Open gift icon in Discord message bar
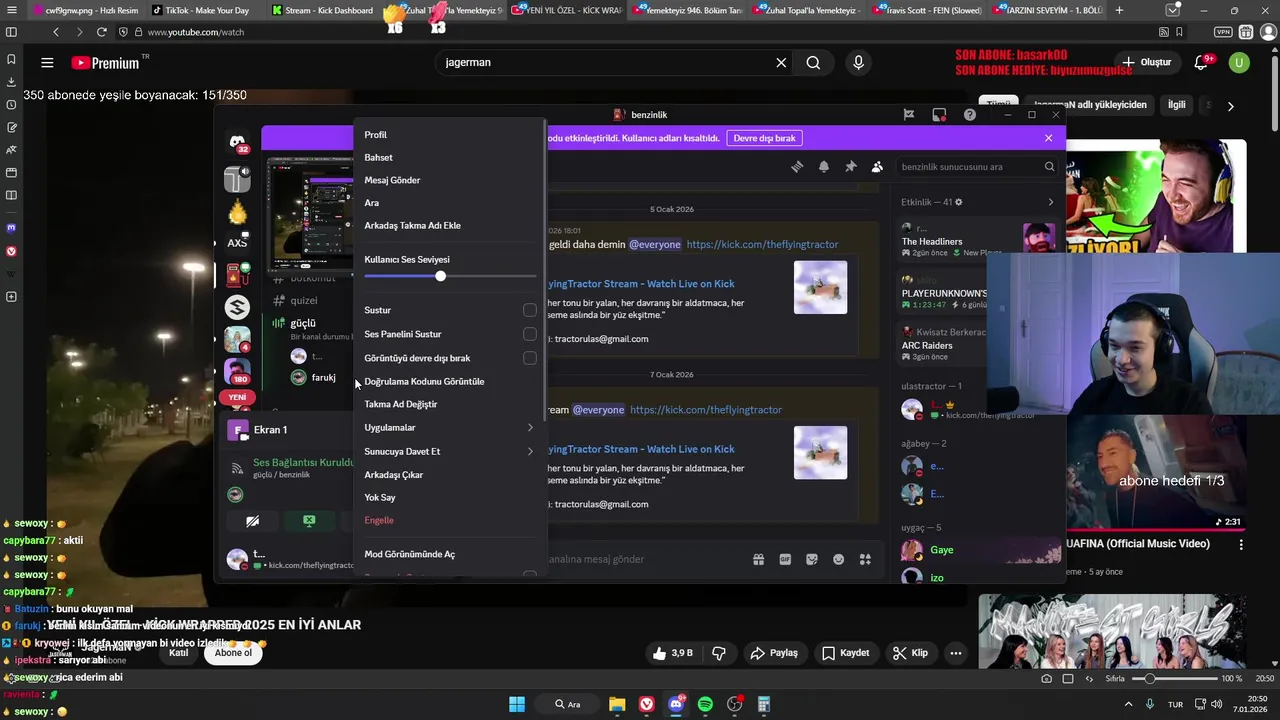1280x720 pixels. coord(759,559)
